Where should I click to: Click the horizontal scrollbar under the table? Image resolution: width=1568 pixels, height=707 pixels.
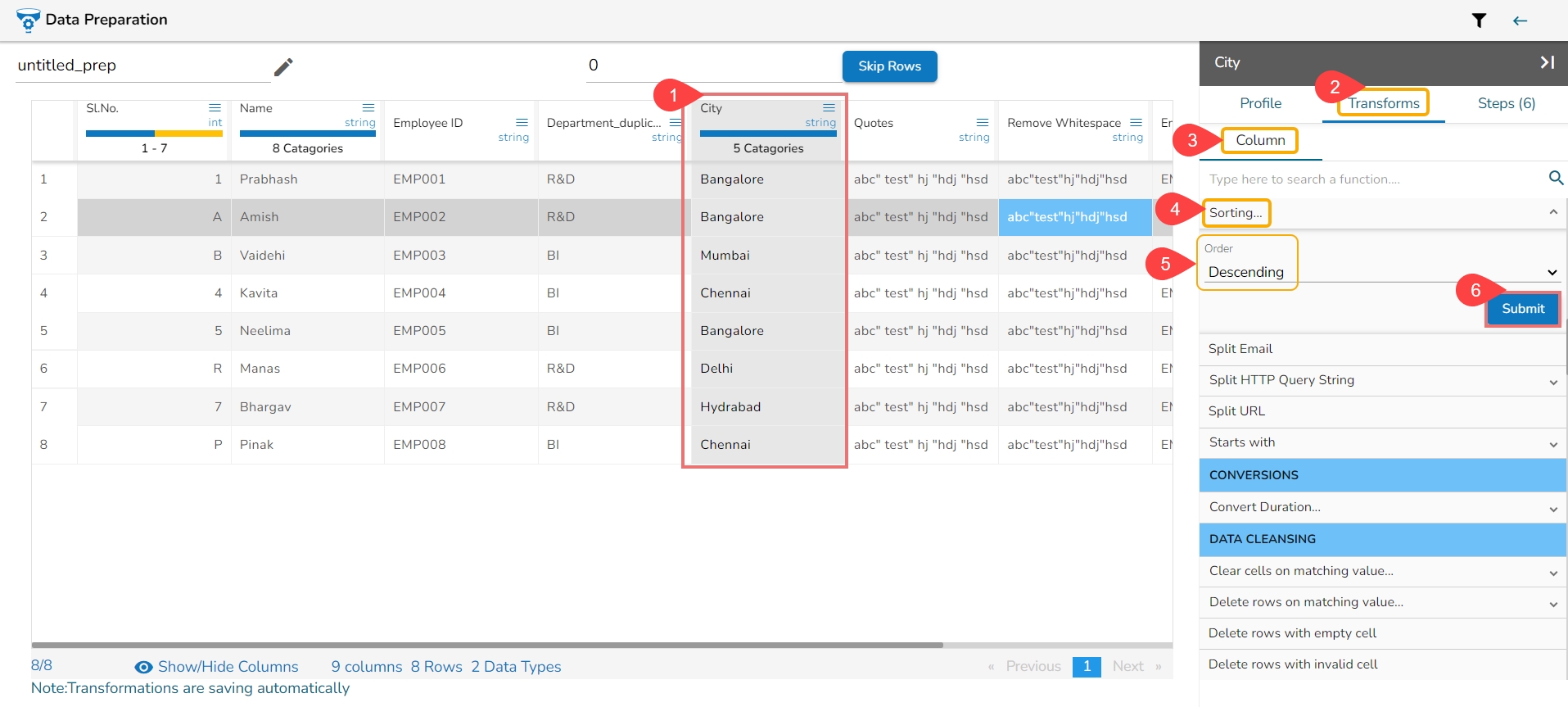(487, 645)
